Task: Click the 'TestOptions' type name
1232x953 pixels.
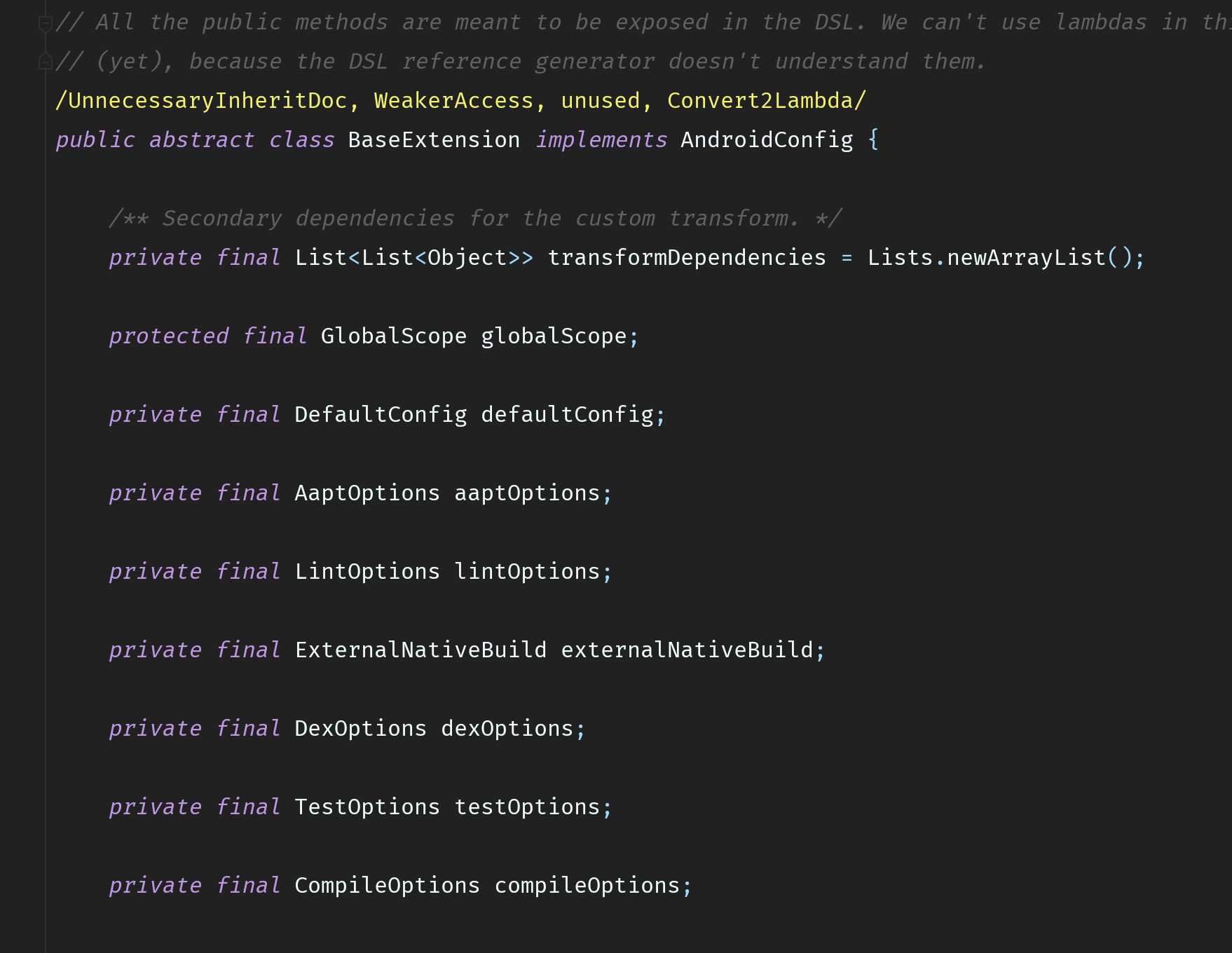Action: coord(367,807)
